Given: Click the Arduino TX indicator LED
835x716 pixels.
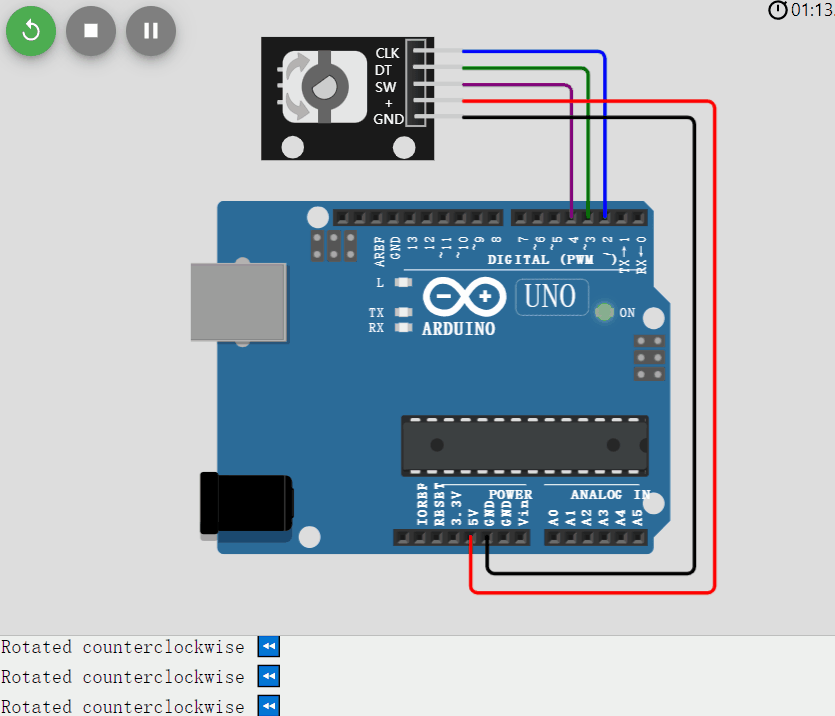Looking at the screenshot, I should [x=403, y=312].
